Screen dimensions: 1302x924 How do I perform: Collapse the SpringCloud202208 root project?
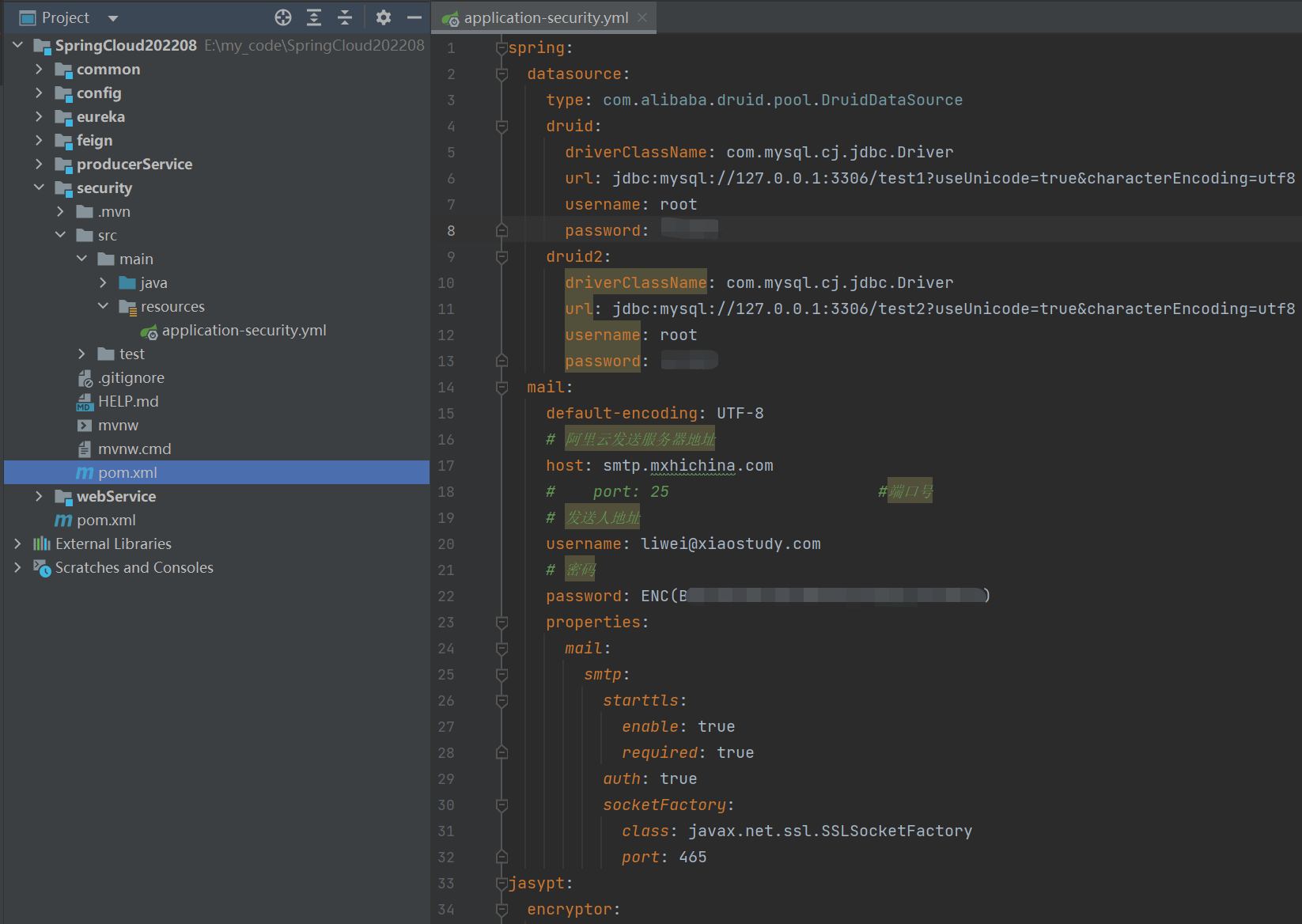tap(17, 45)
